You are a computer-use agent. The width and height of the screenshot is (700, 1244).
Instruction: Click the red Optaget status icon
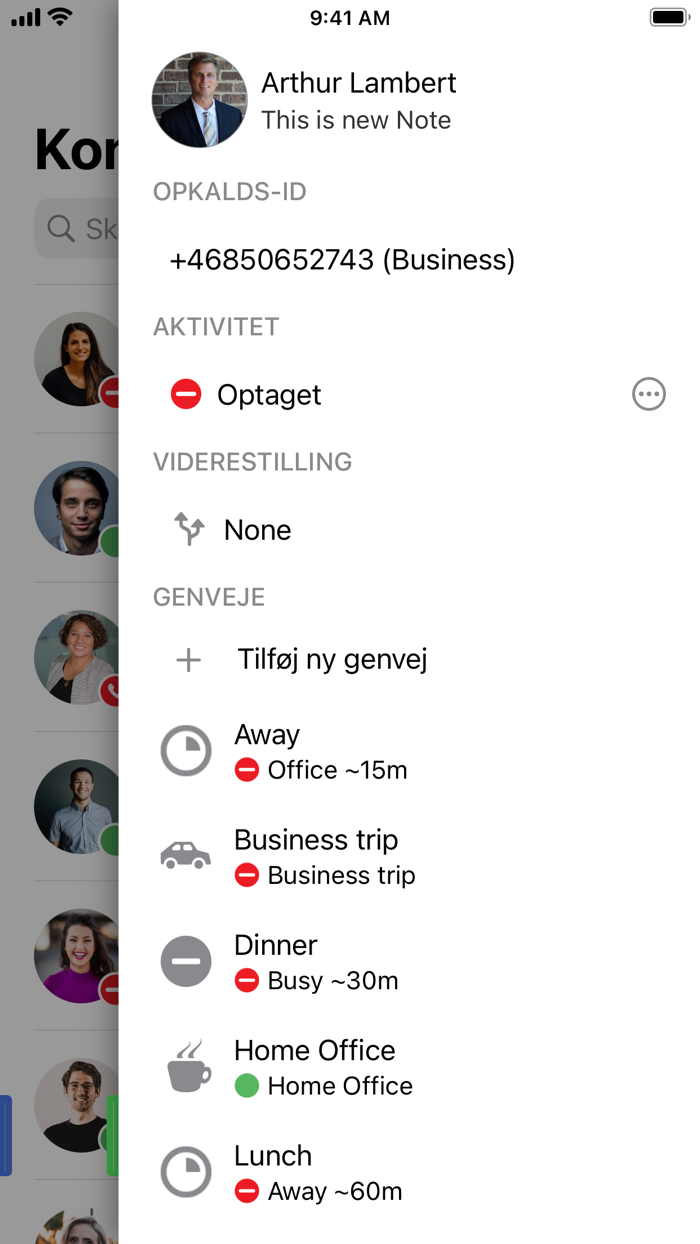[x=186, y=394]
